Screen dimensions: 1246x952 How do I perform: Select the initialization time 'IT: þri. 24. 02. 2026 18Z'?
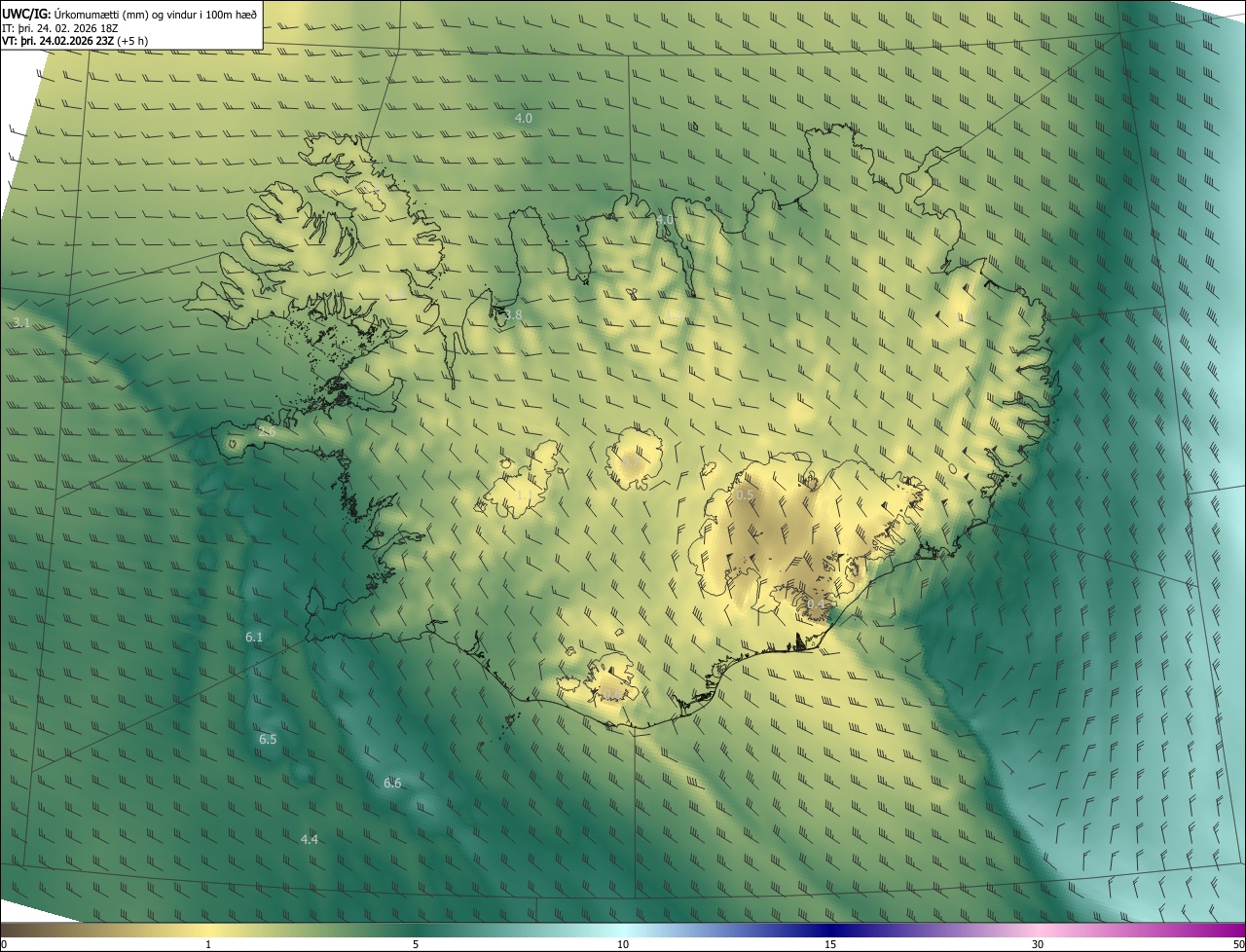(x=60, y=28)
